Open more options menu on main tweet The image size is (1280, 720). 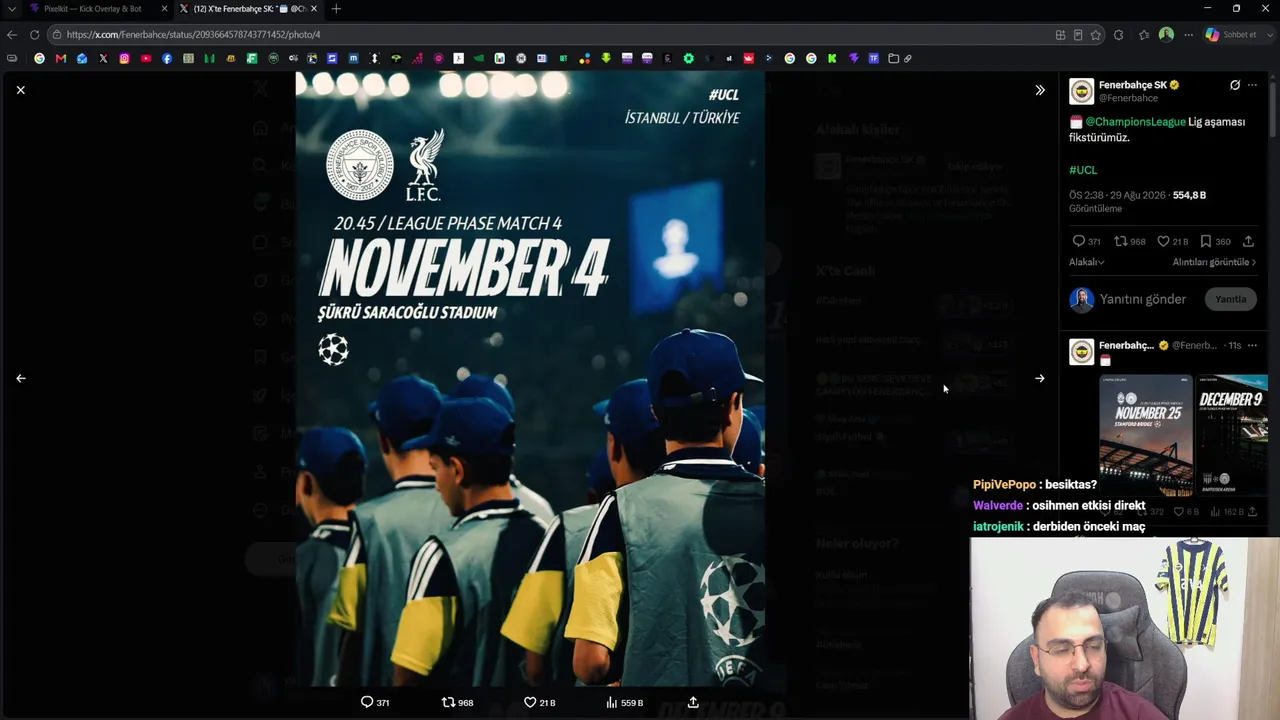pos(1252,85)
